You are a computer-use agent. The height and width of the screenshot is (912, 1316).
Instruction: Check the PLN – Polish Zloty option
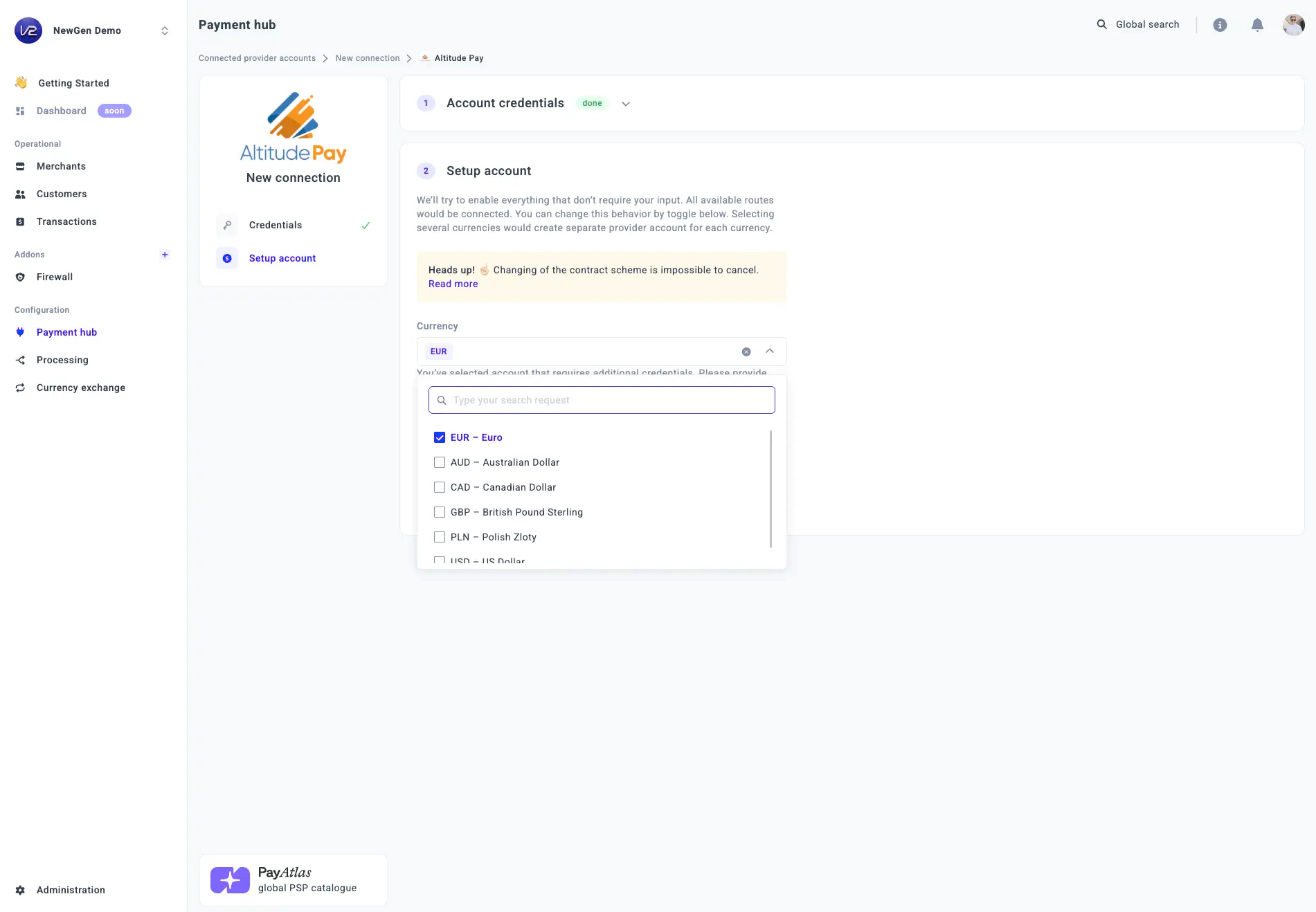[x=439, y=537]
